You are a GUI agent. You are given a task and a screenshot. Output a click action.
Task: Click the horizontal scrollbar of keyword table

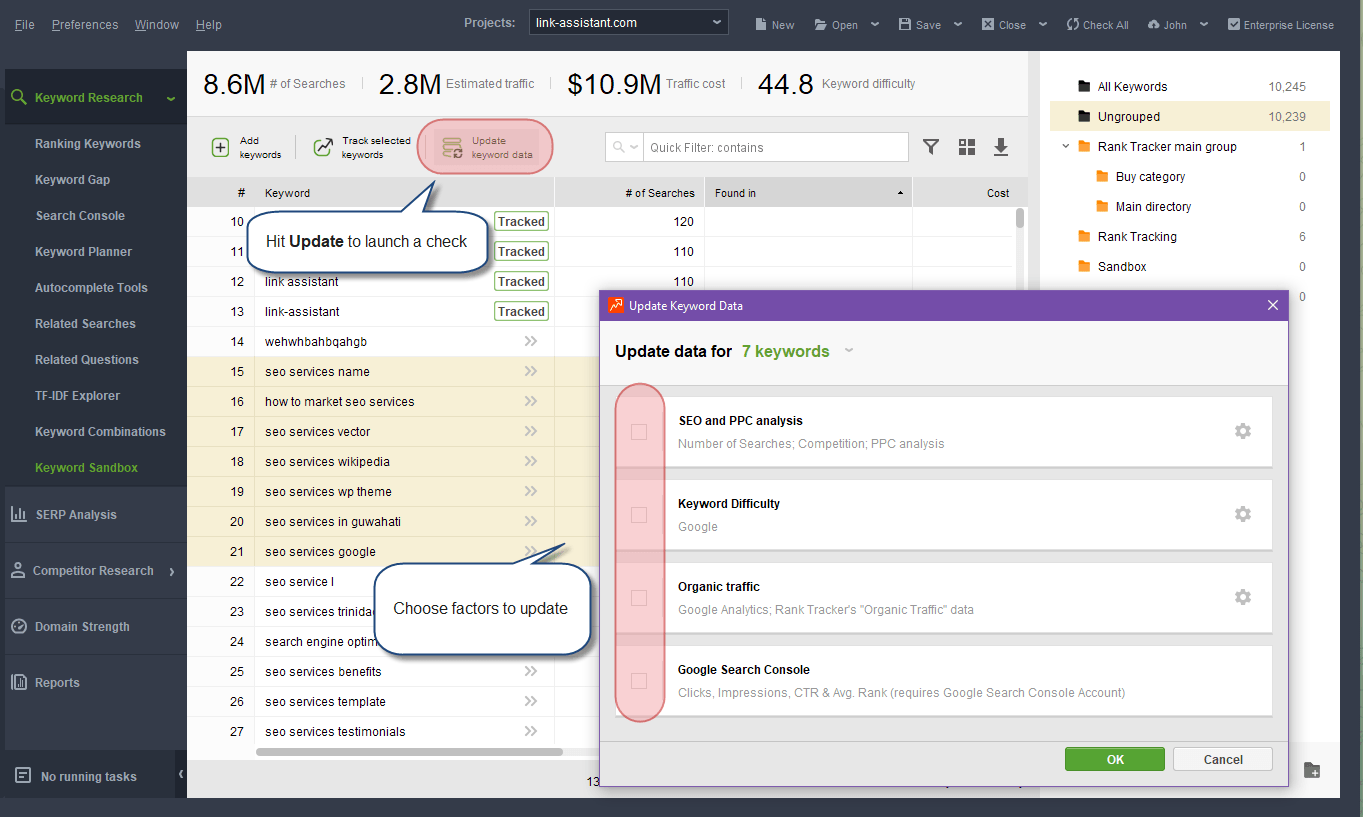(409, 751)
